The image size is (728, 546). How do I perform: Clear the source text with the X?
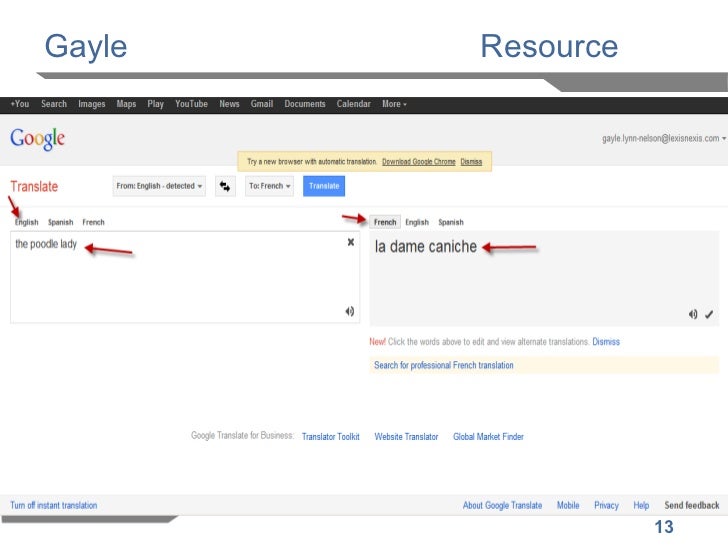coord(351,242)
